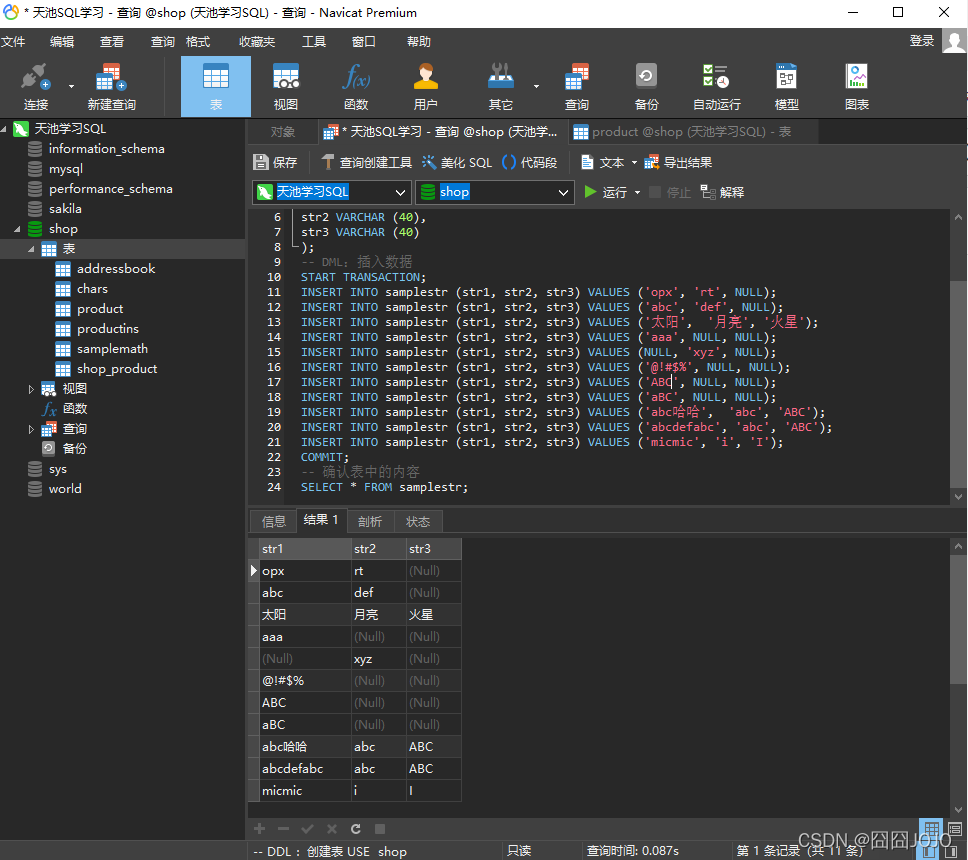Image resolution: width=968 pixels, height=860 pixels.
Task: Click the user avatar icon next to 登录
Action: [x=954, y=41]
